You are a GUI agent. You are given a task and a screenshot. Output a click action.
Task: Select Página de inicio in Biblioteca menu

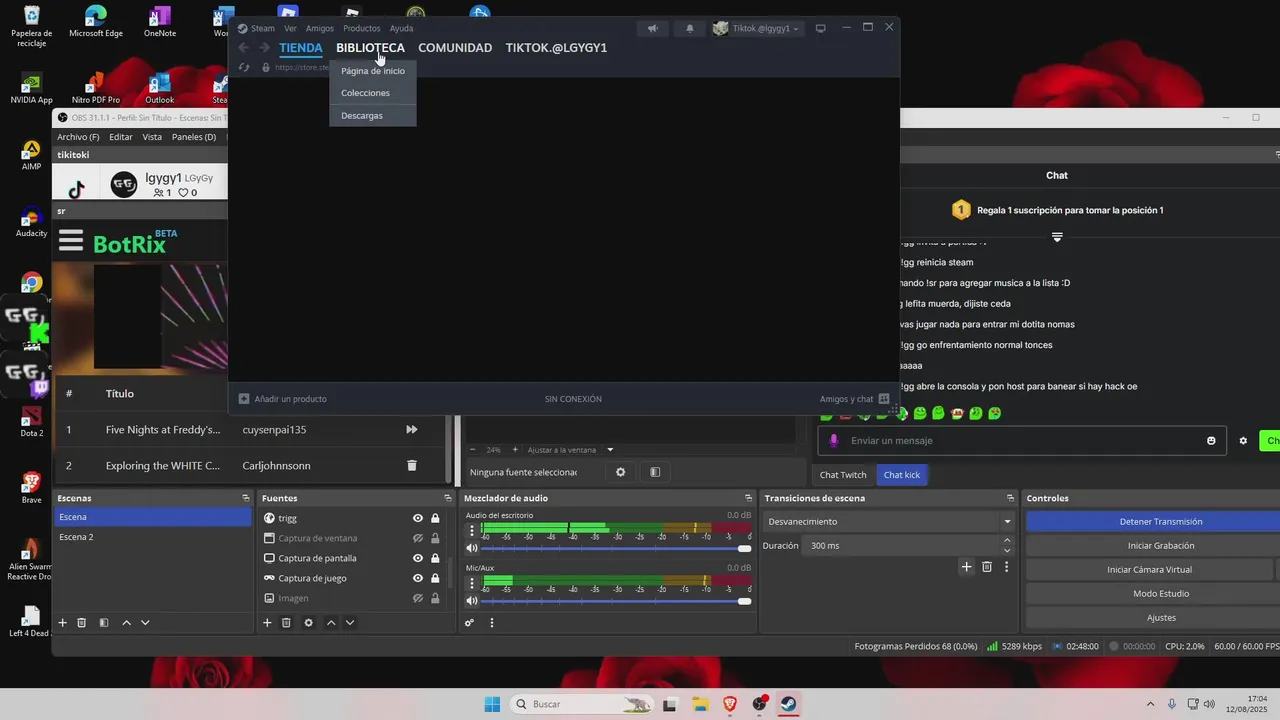tap(373, 71)
